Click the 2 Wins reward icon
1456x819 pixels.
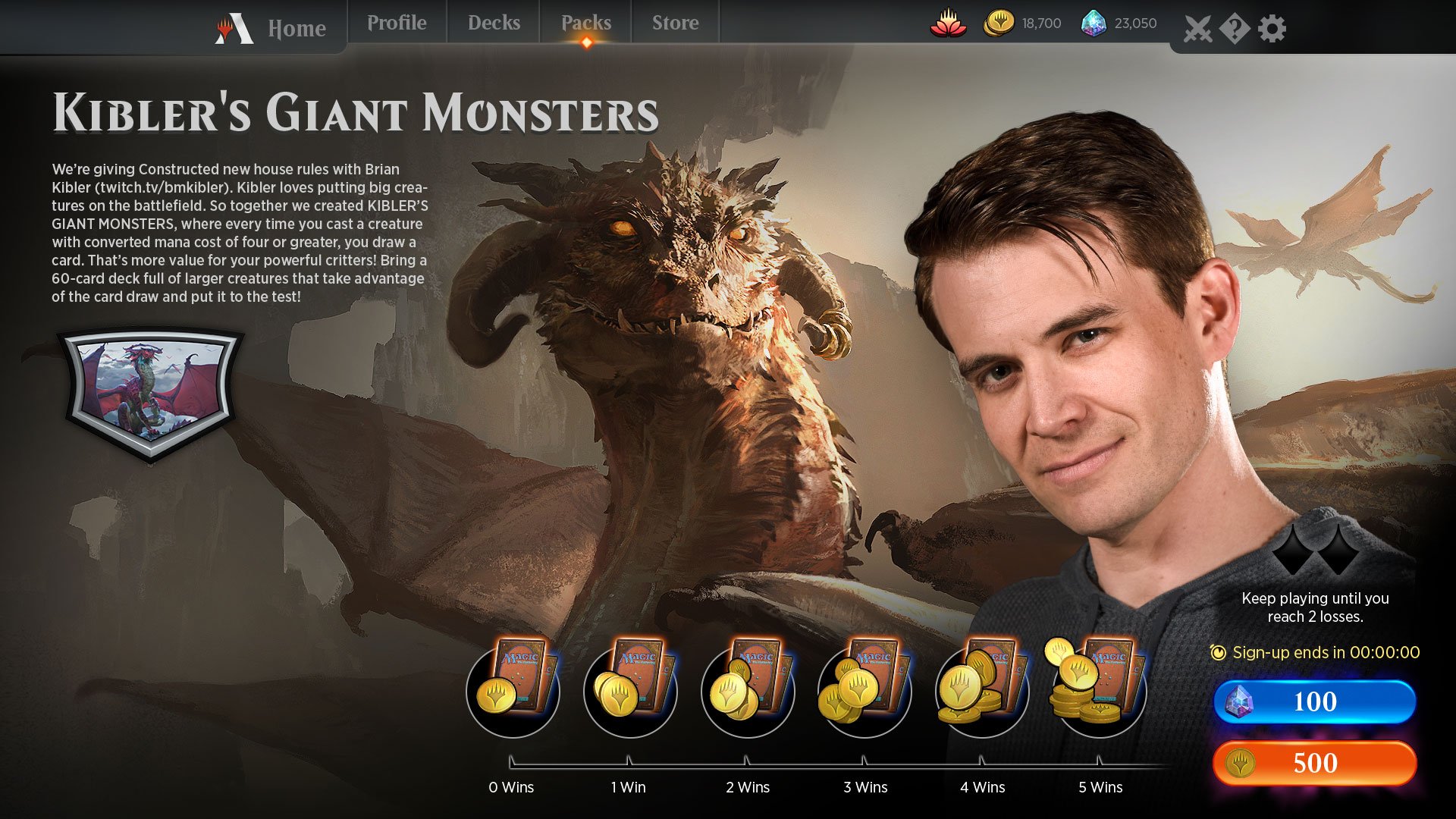(748, 689)
